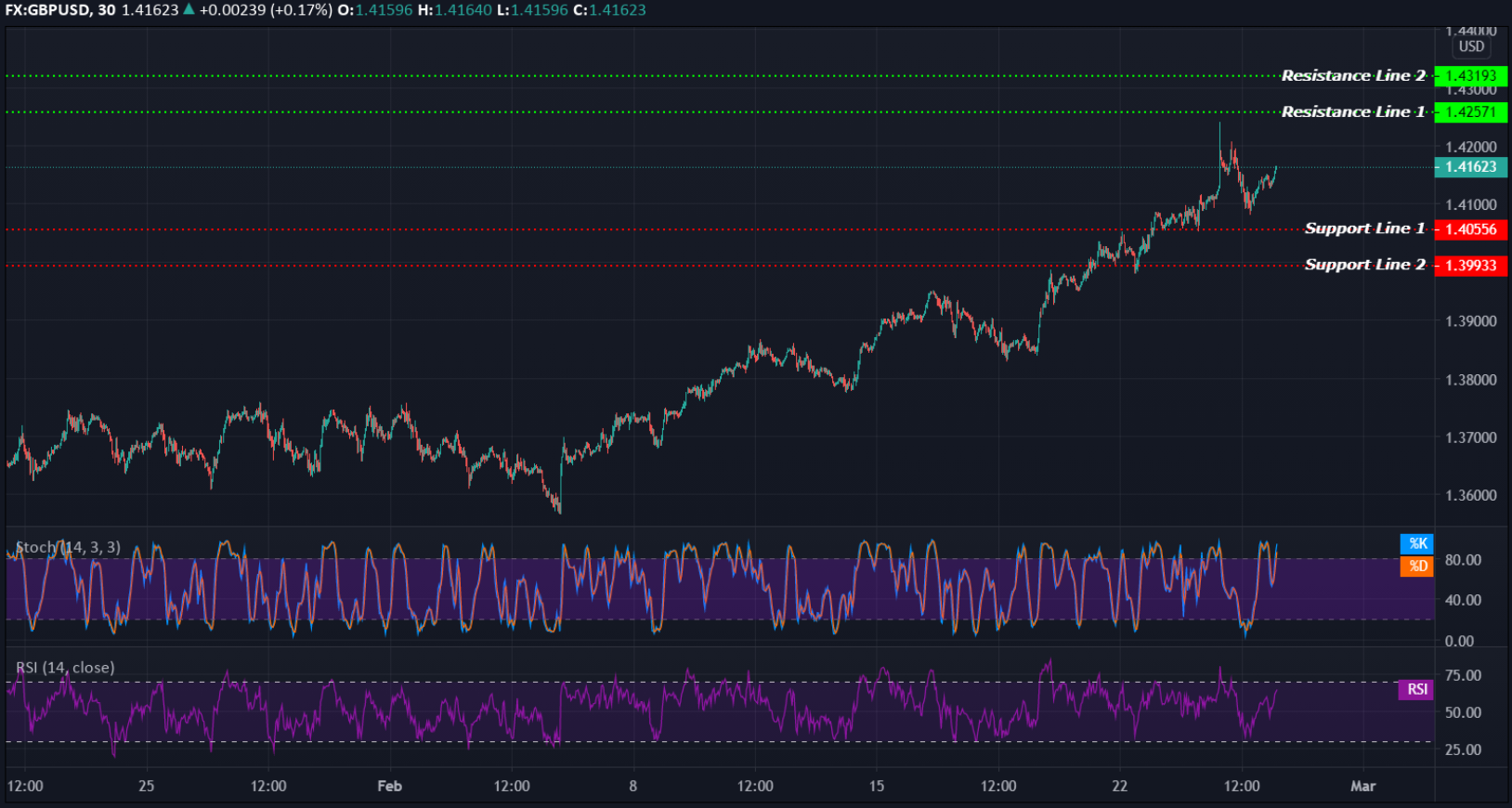This screenshot has width=1512, height=808.
Task: Select the Resistance Line 1 label
Action: coord(1353,111)
